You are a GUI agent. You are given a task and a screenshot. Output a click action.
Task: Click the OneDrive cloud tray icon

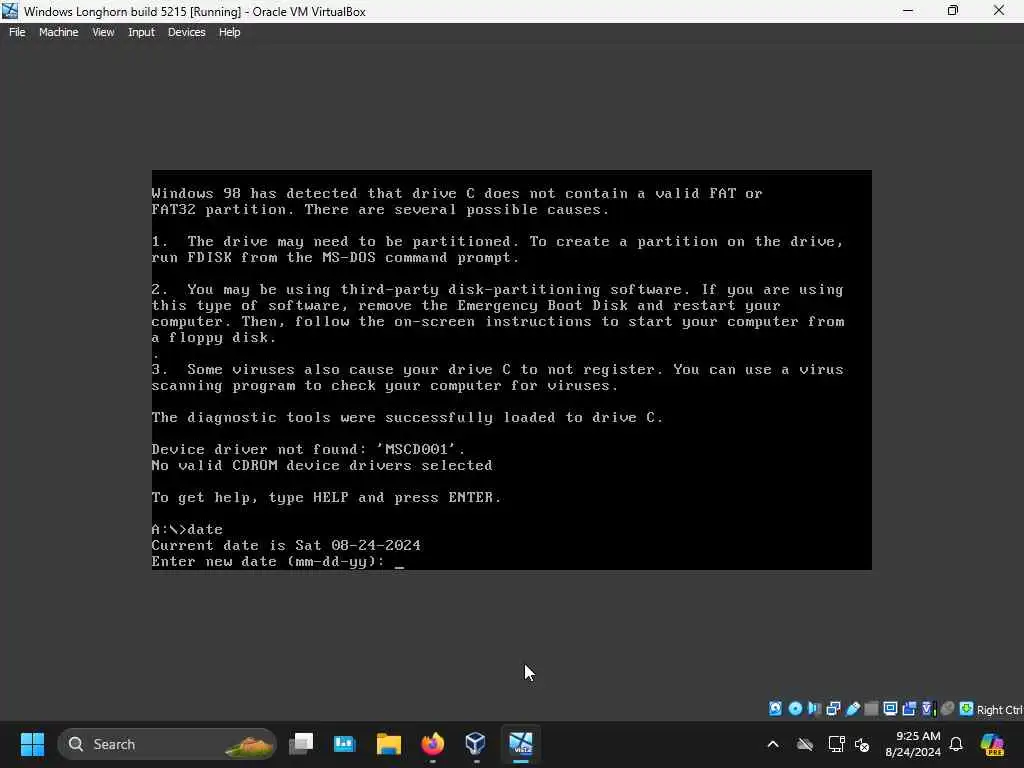pyautogui.click(x=805, y=744)
